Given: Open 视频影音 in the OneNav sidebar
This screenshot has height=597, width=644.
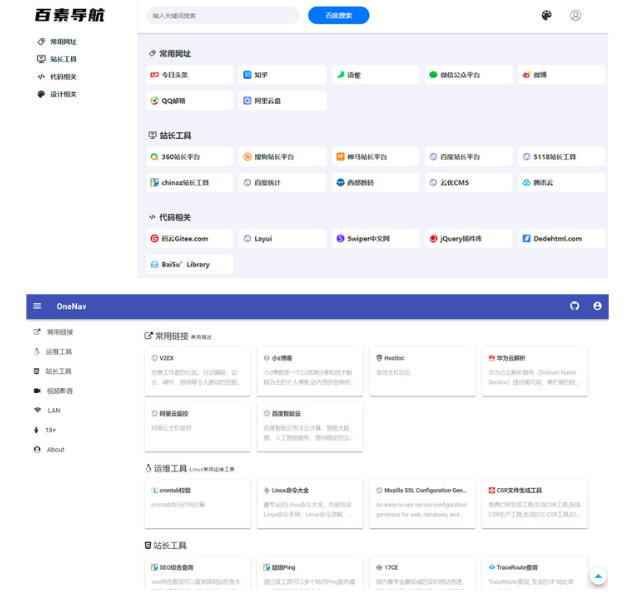Looking at the screenshot, I should click(59, 391).
